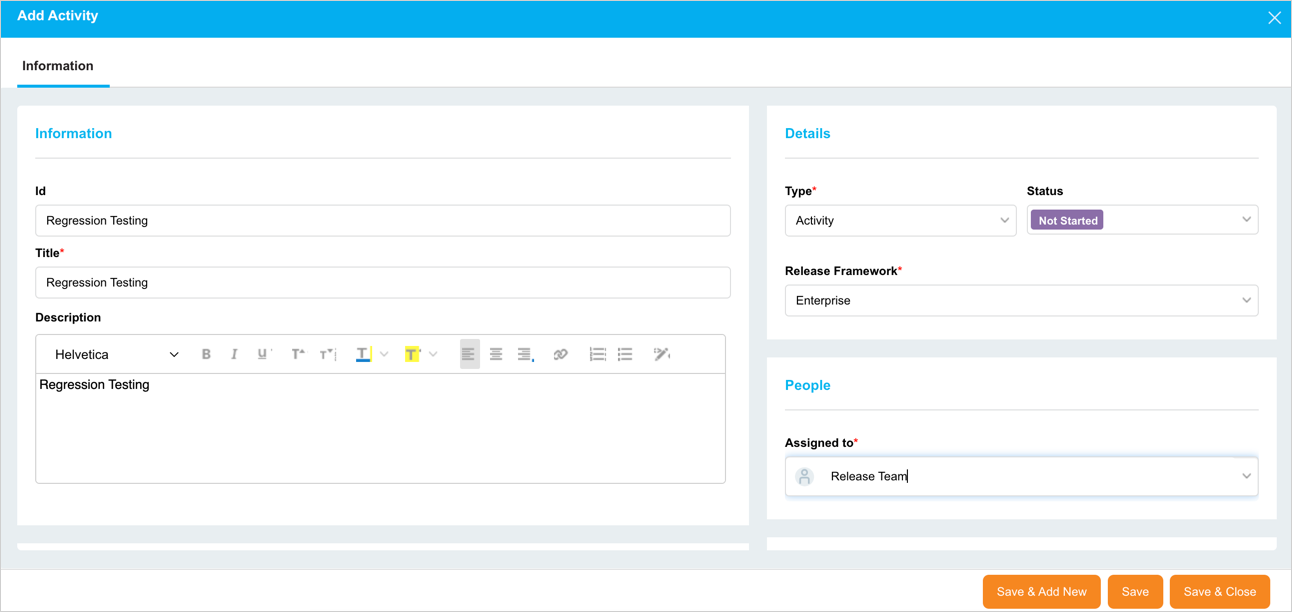Clear formatting with the magic wand icon
This screenshot has width=1292, height=612.
[661, 354]
